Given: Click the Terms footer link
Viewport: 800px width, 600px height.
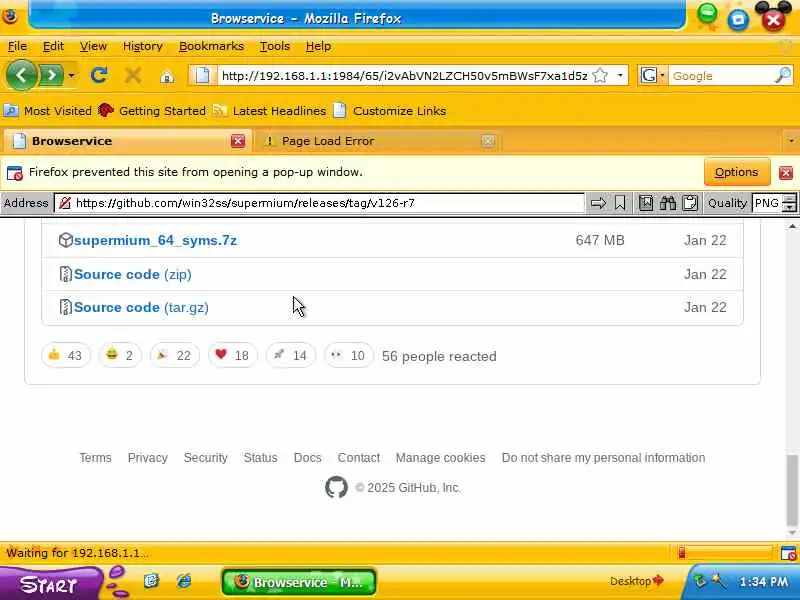Looking at the screenshot, I should pyautogui.click(x=95, y=458).
